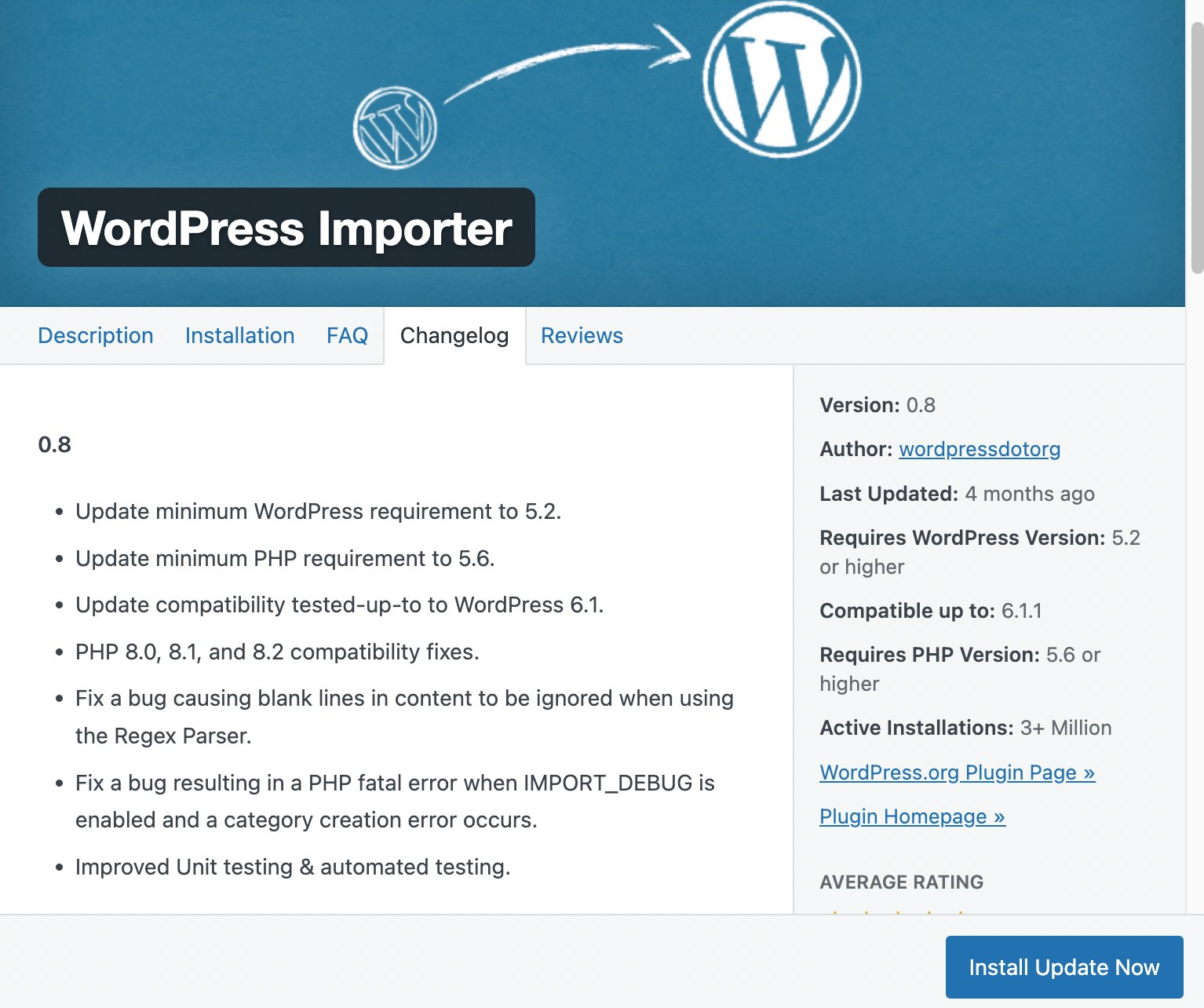1204x1008 pixels.
Task: Click the Compatible up to: 6.1.1 line
Action: coord(931,611)
